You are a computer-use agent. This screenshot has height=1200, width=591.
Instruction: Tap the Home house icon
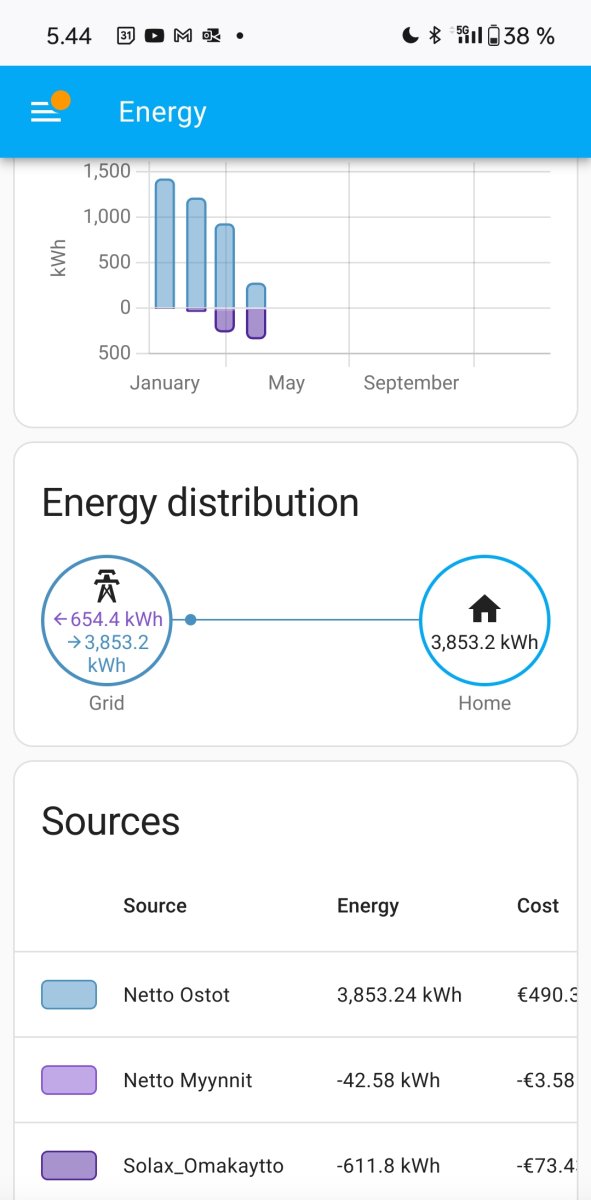484,609
